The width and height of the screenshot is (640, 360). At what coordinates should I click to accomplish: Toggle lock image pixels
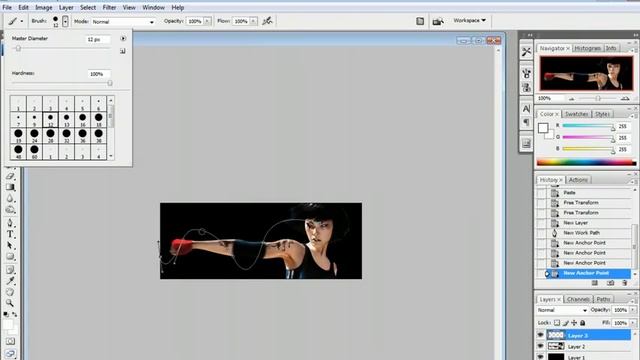[565, 323]
